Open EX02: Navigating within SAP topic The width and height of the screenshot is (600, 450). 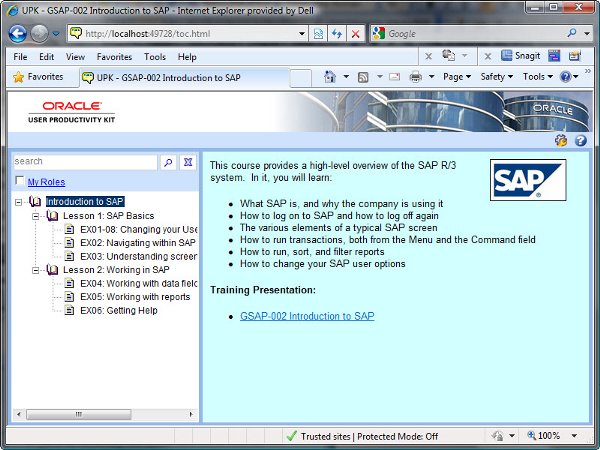[x=138, y=243]
